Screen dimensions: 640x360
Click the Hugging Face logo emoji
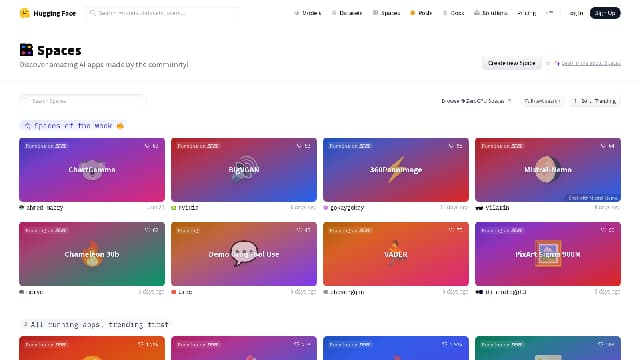click(24, 13)
